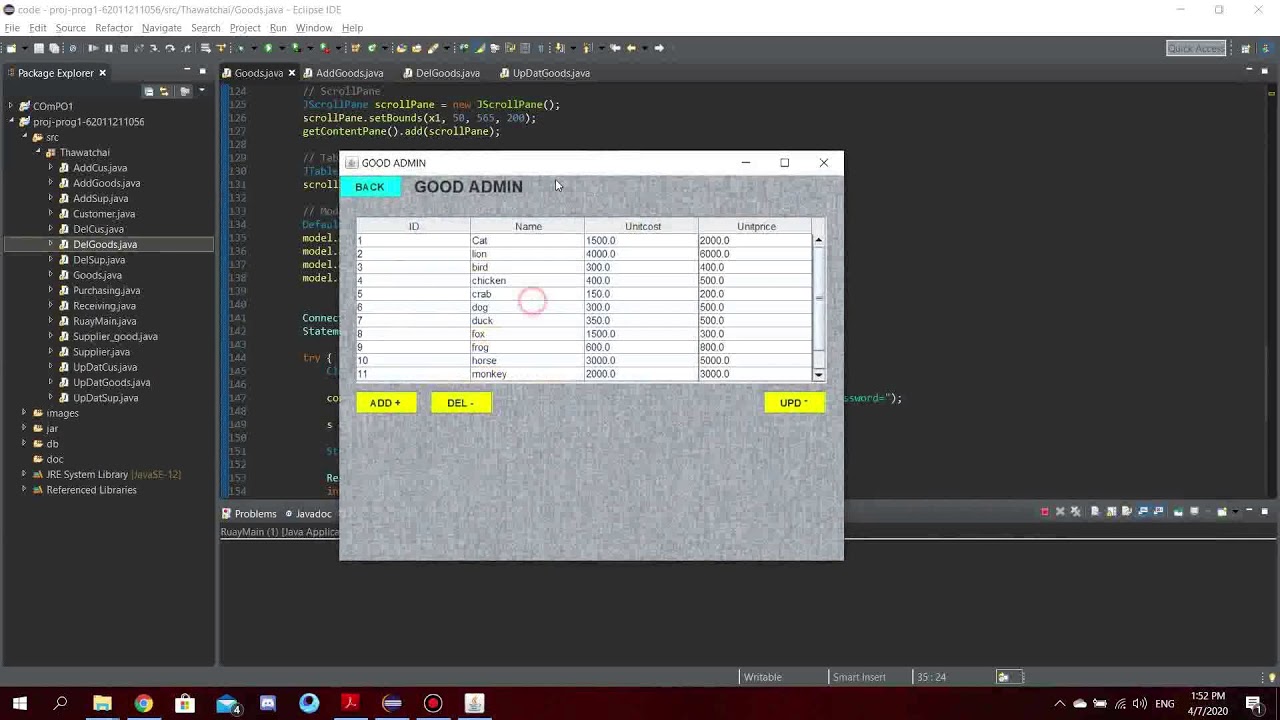The width and height of the screenshot is (1280, 720).
Task: Open the Java app taskbar icon
Action: pos(475,704)
